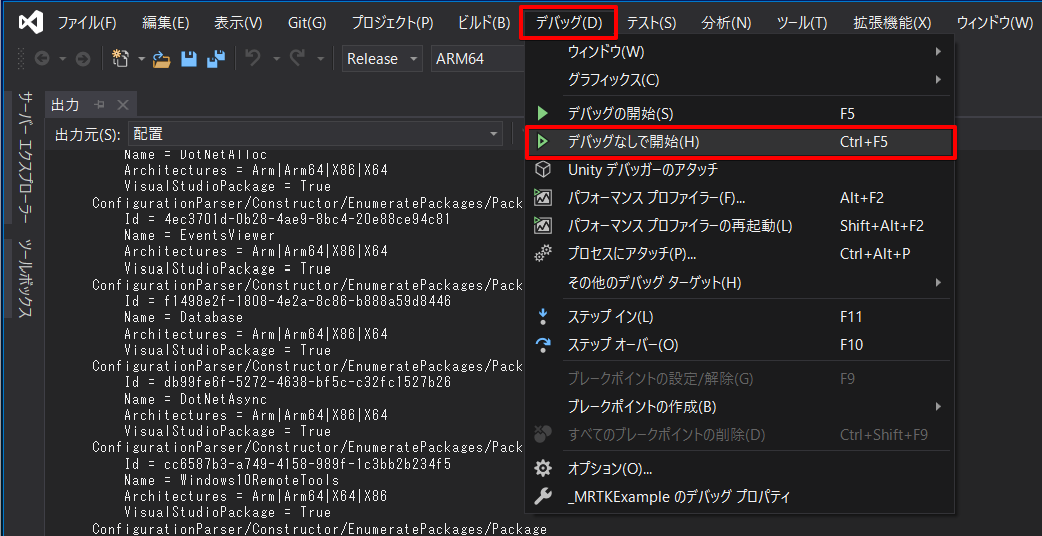
Task: Open the ARM64 platform dropdown
Action: point(477,59)
